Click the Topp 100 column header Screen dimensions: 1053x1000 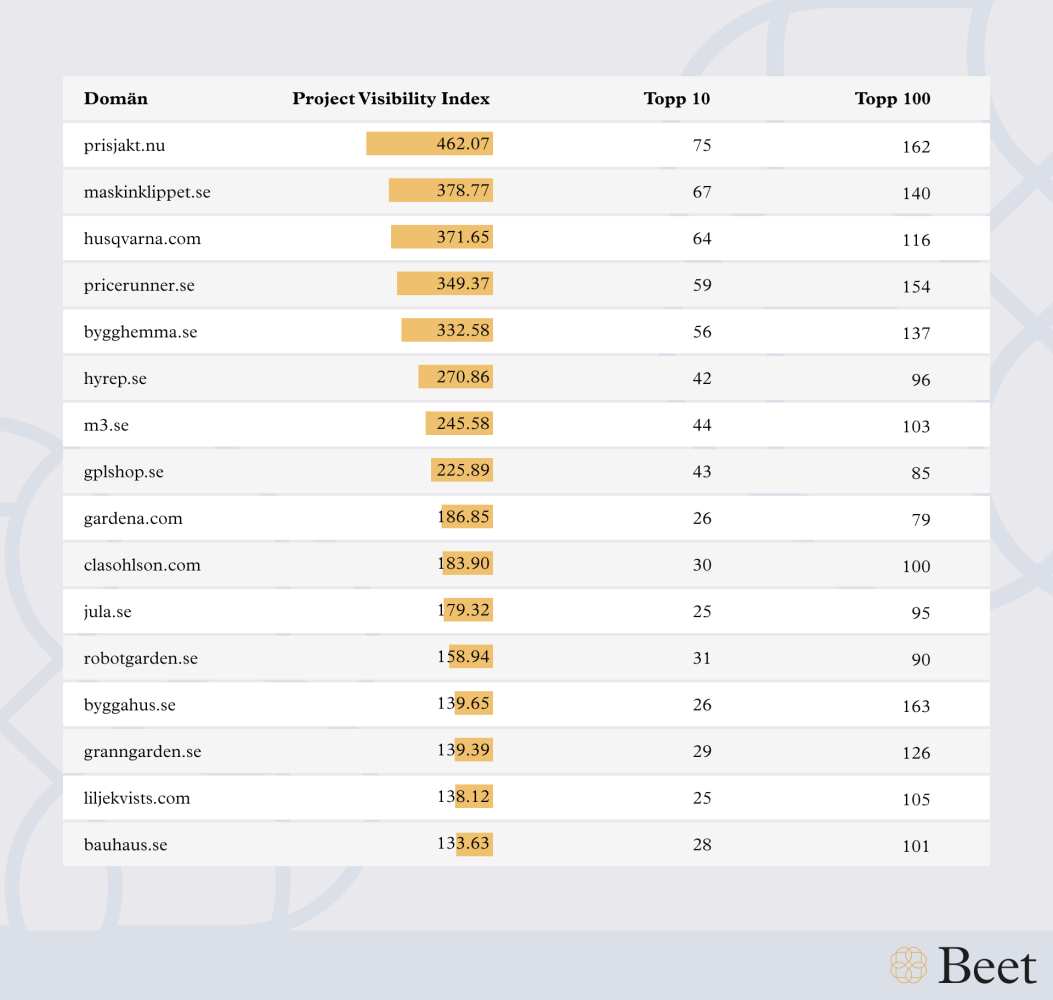tap(892, 99)
